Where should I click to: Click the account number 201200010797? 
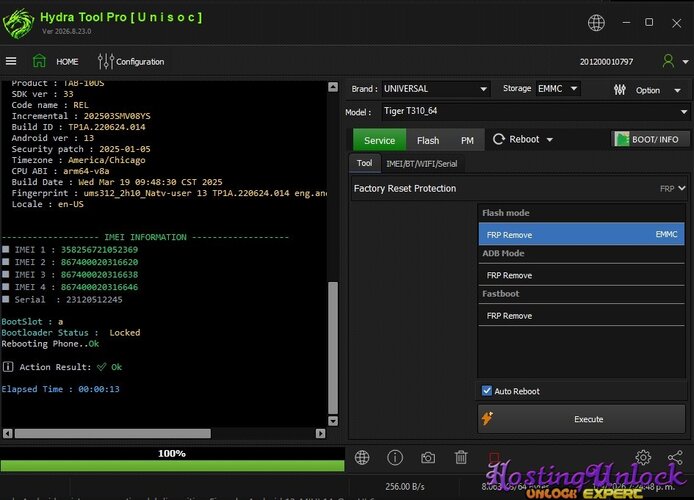(606, 62)
